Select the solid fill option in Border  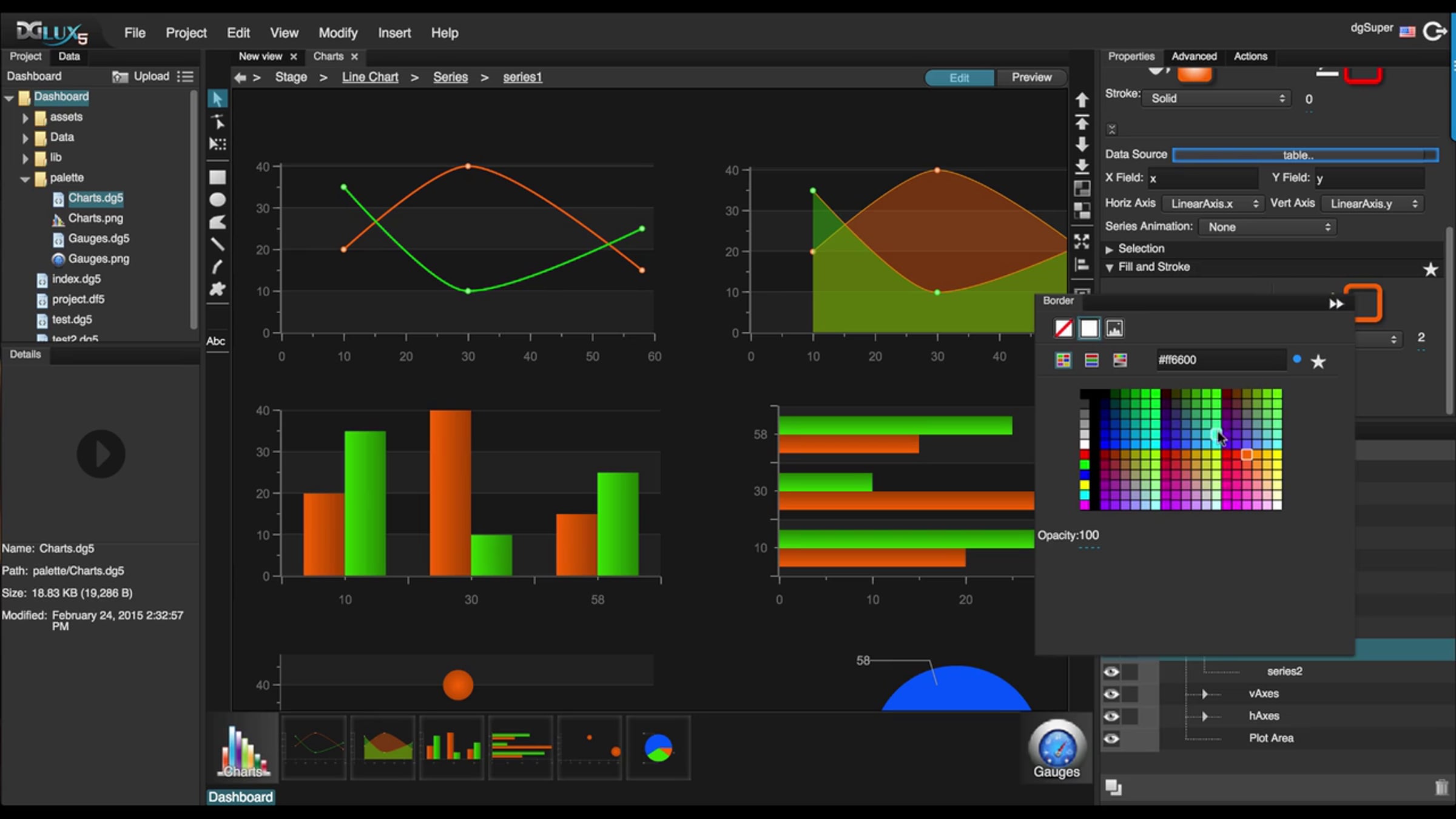tap(1089, 328)
